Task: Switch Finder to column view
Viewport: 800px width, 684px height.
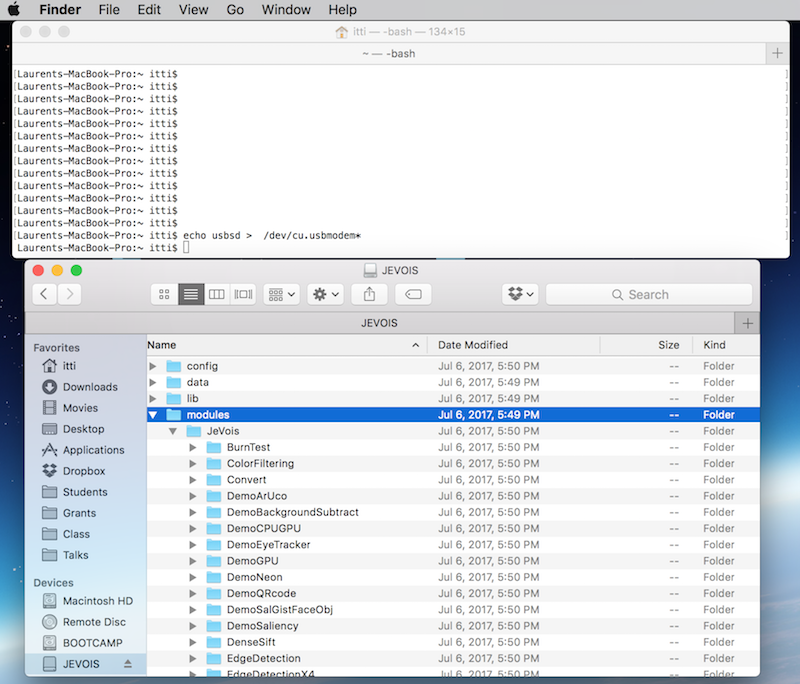Action: click(217, 294)
